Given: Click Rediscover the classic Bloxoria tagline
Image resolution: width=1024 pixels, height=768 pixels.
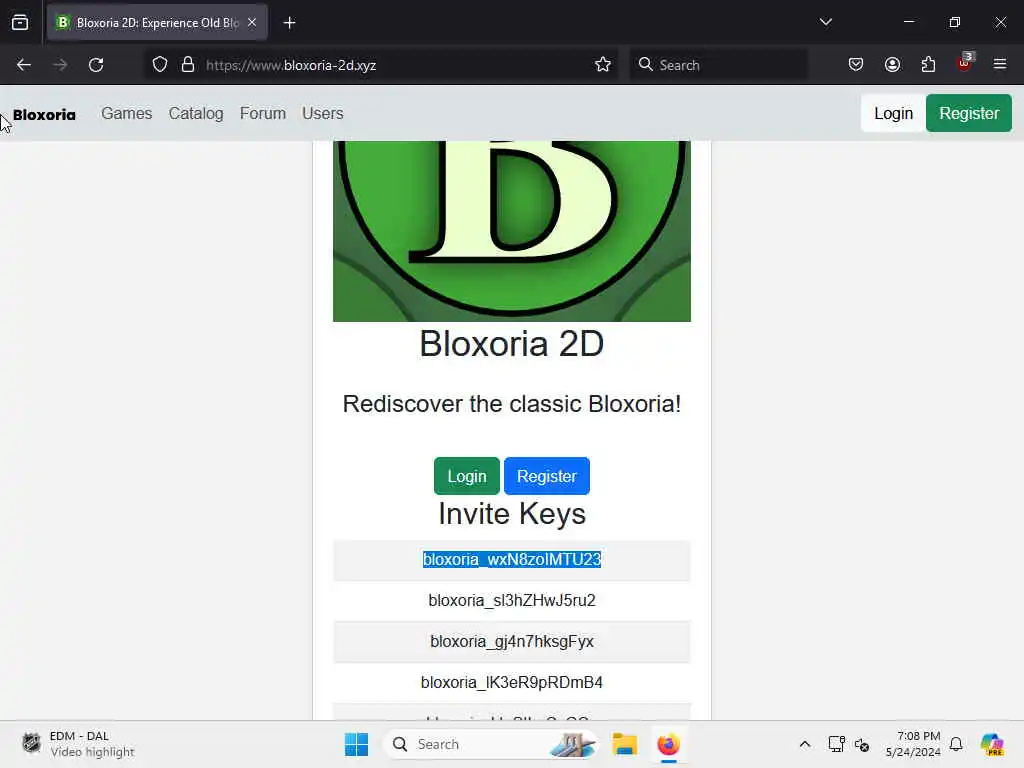Looking at the screenshot, I should (512, 404).
